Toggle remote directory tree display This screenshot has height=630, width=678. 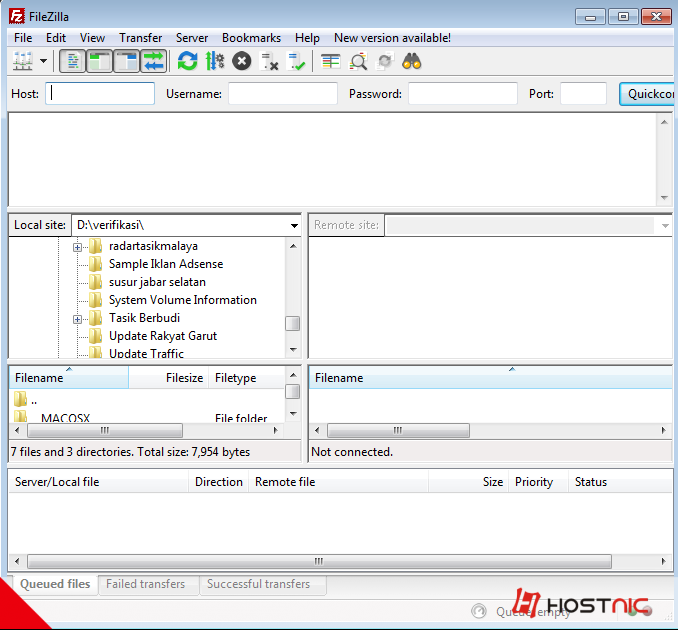(x=127, y=61)
